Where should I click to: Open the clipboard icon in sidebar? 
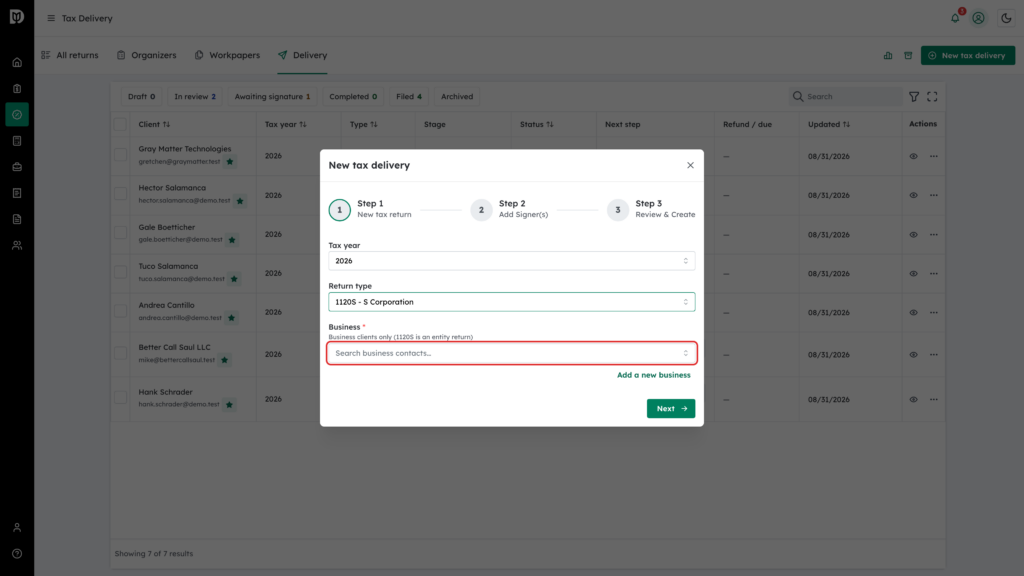17,89
